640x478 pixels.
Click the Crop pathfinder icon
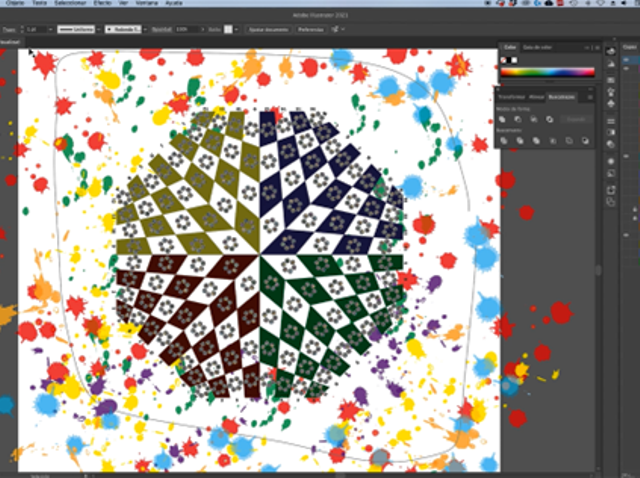pyautogui.click(x=553, y=141)
